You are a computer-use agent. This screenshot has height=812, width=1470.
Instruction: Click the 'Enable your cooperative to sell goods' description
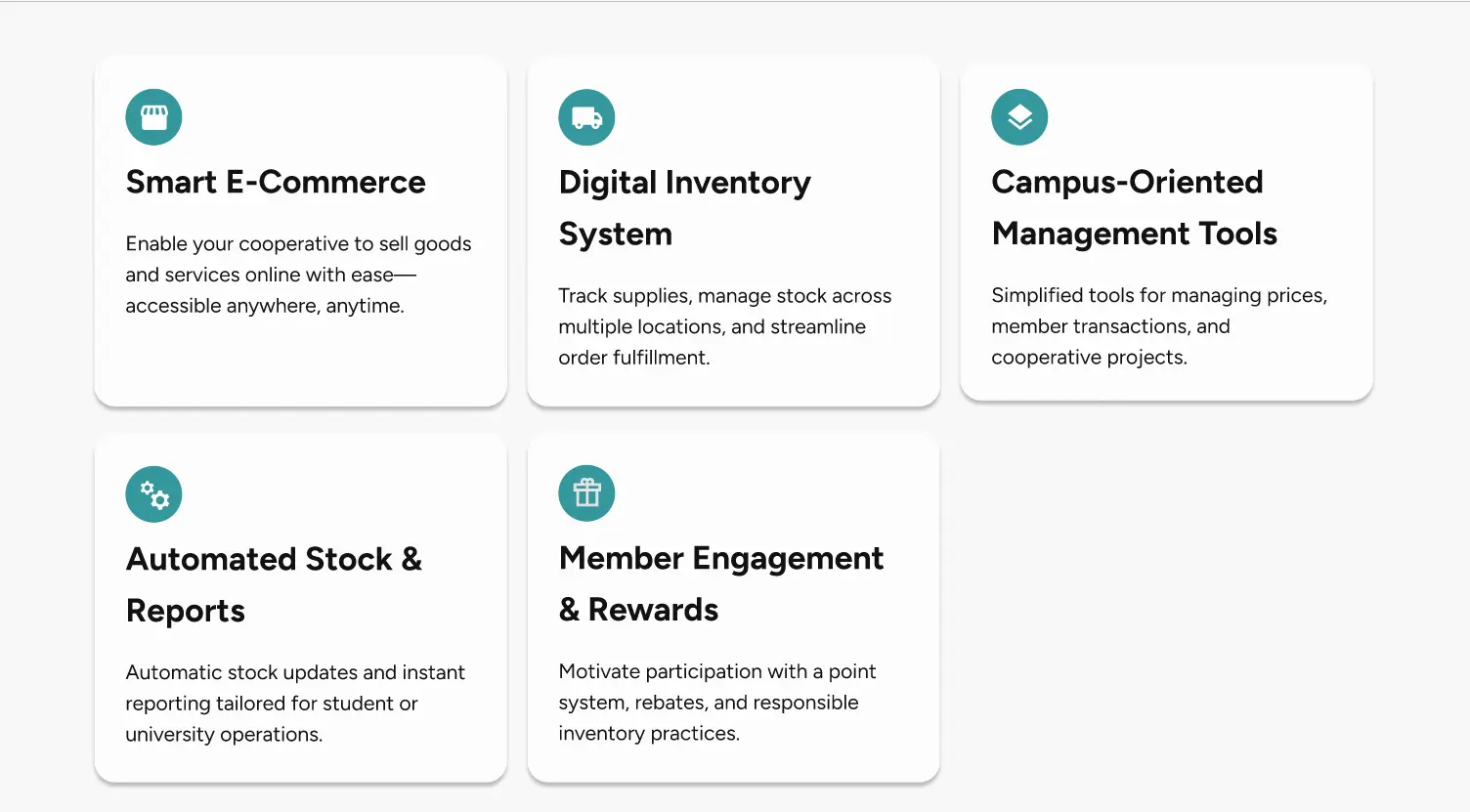[298, 275]
